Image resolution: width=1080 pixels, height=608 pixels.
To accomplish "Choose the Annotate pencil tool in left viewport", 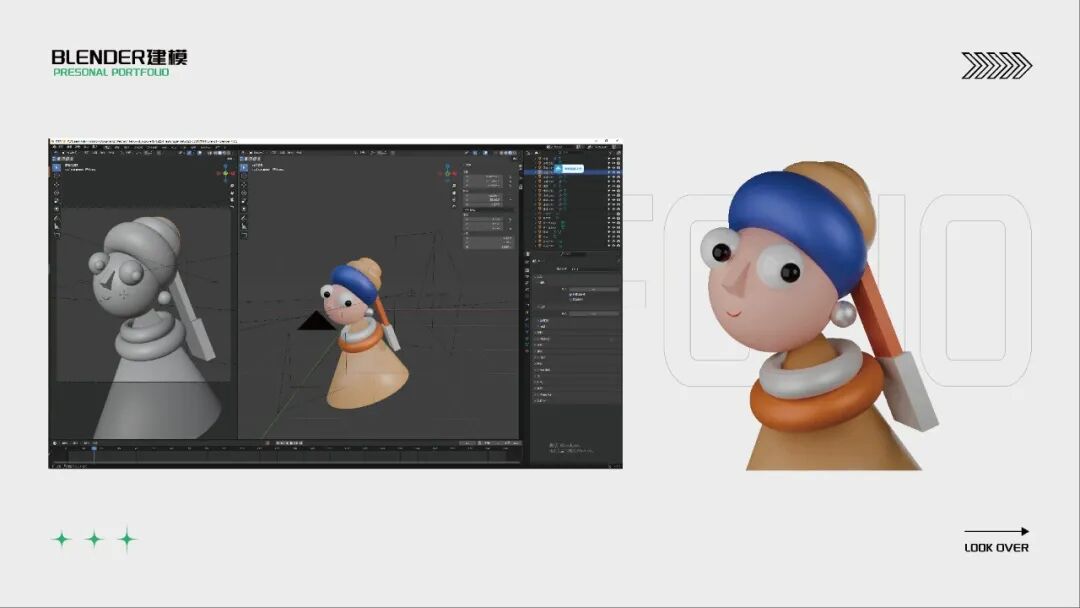I will 56,219.
